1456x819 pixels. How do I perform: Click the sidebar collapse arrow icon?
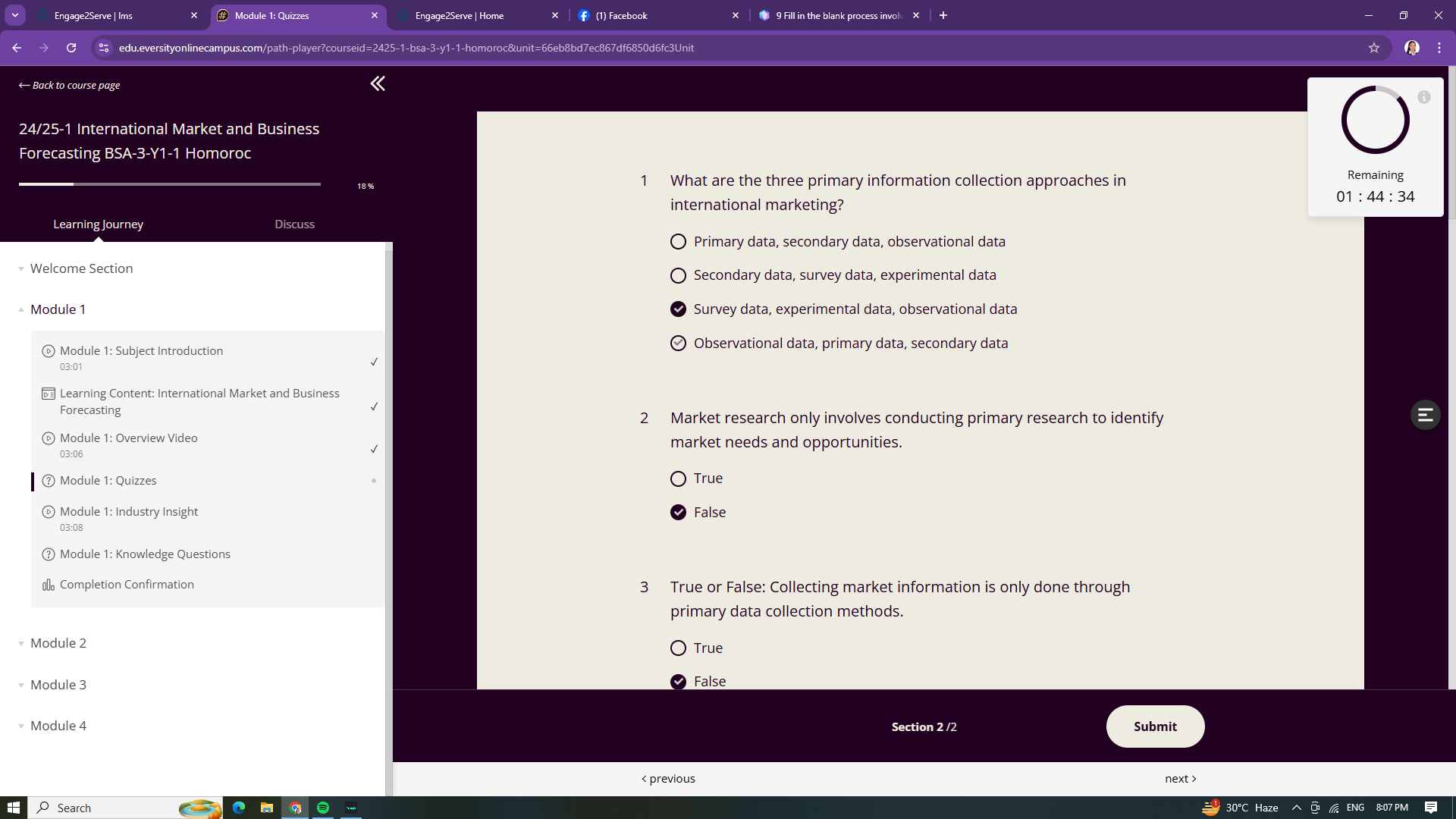tap(377, 83)
